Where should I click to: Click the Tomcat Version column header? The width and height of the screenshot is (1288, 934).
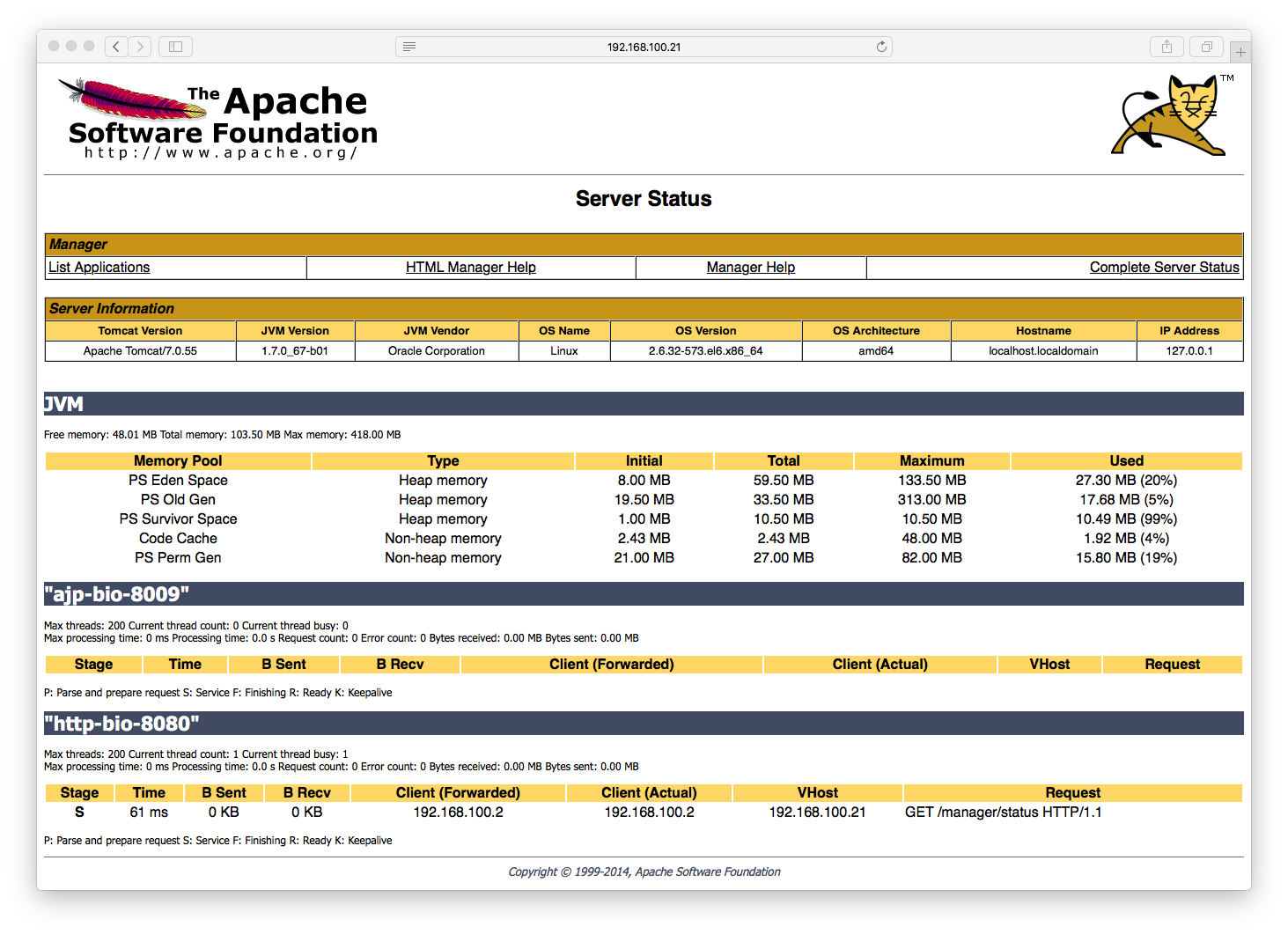(x=140, y=331)
